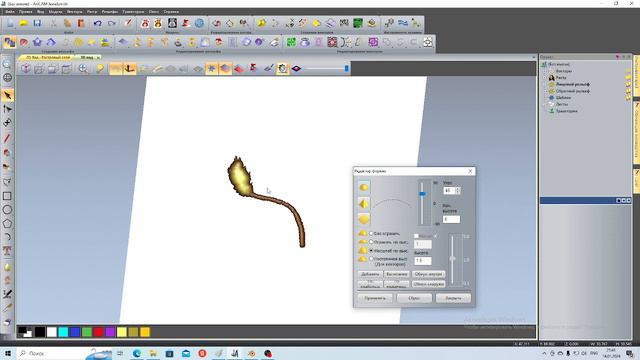Image resolution: width=640 pixels, height=360 pixels.
Task: Click the Угол angle input field
Action: [449, 191]
